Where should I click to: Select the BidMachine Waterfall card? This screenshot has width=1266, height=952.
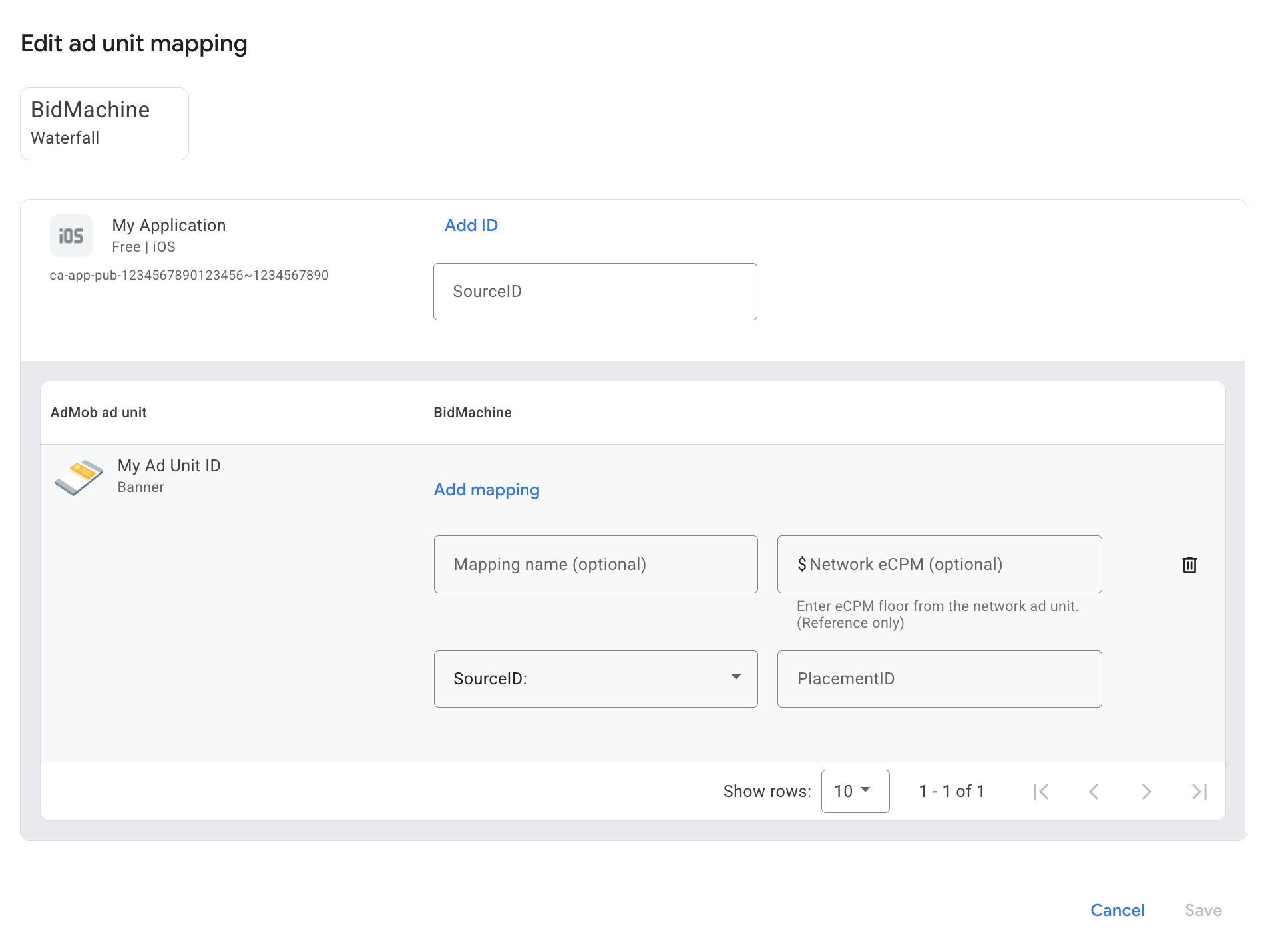105,124
